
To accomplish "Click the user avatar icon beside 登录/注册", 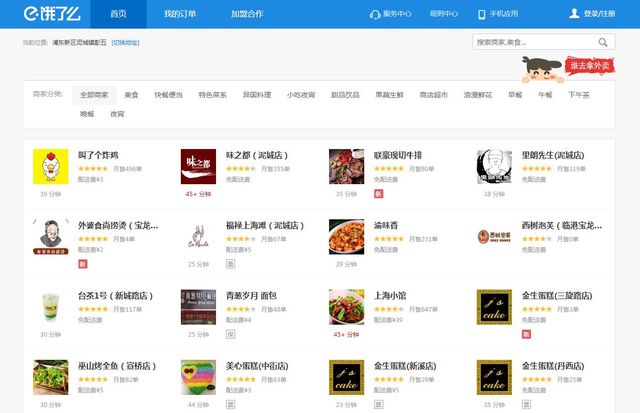I will [x=574, y=13].
